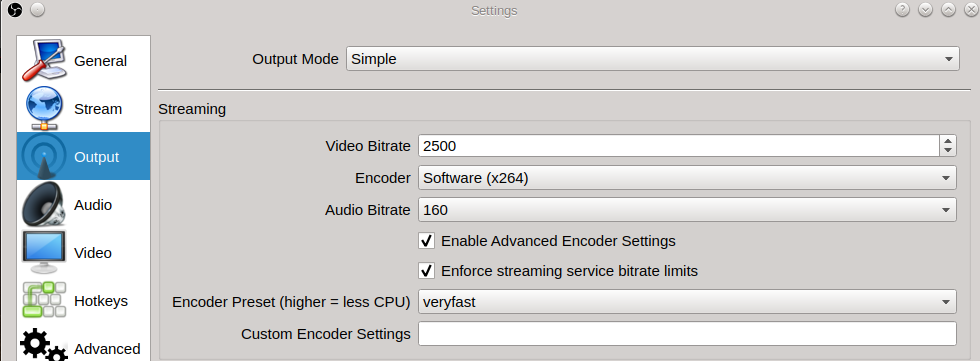This screenshot has height=361, width=980.
Task: Open General settings via wrench-monitor icon
Action: tap(44, 61)
